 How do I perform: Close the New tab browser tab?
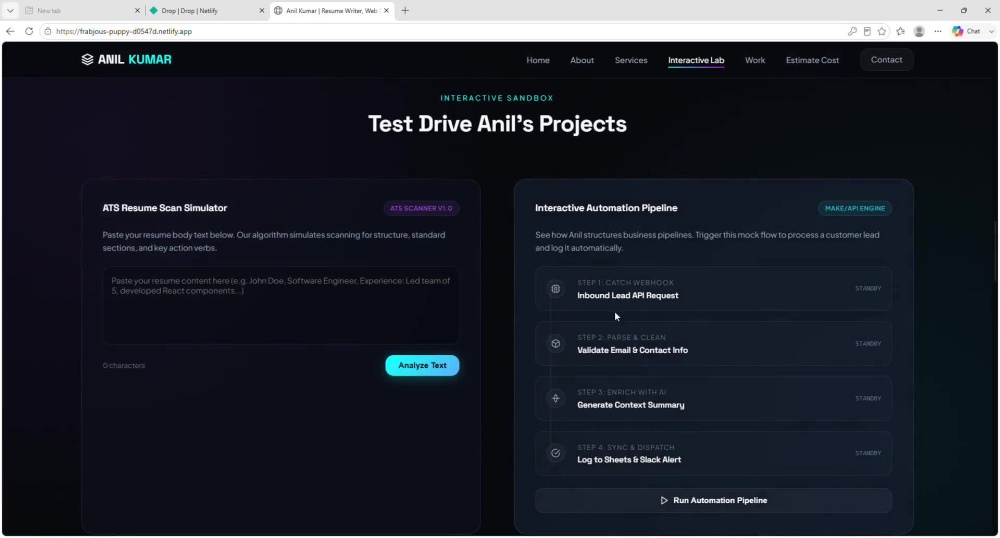click(137, 10)
